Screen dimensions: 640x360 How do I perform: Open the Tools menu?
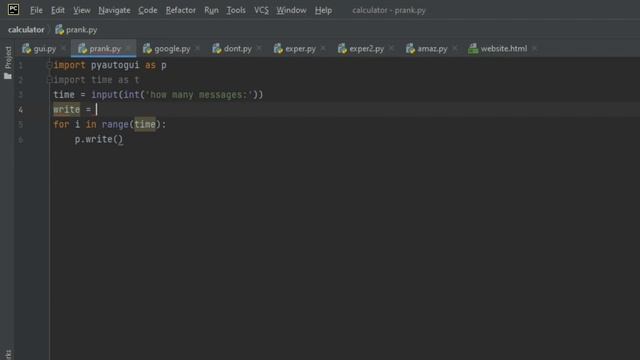point(236,10)
